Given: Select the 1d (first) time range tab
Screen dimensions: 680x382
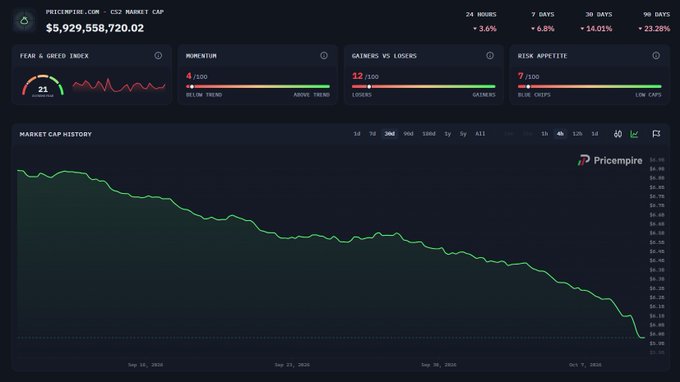Looking at the screenshot, I should (x=357, y=134).
